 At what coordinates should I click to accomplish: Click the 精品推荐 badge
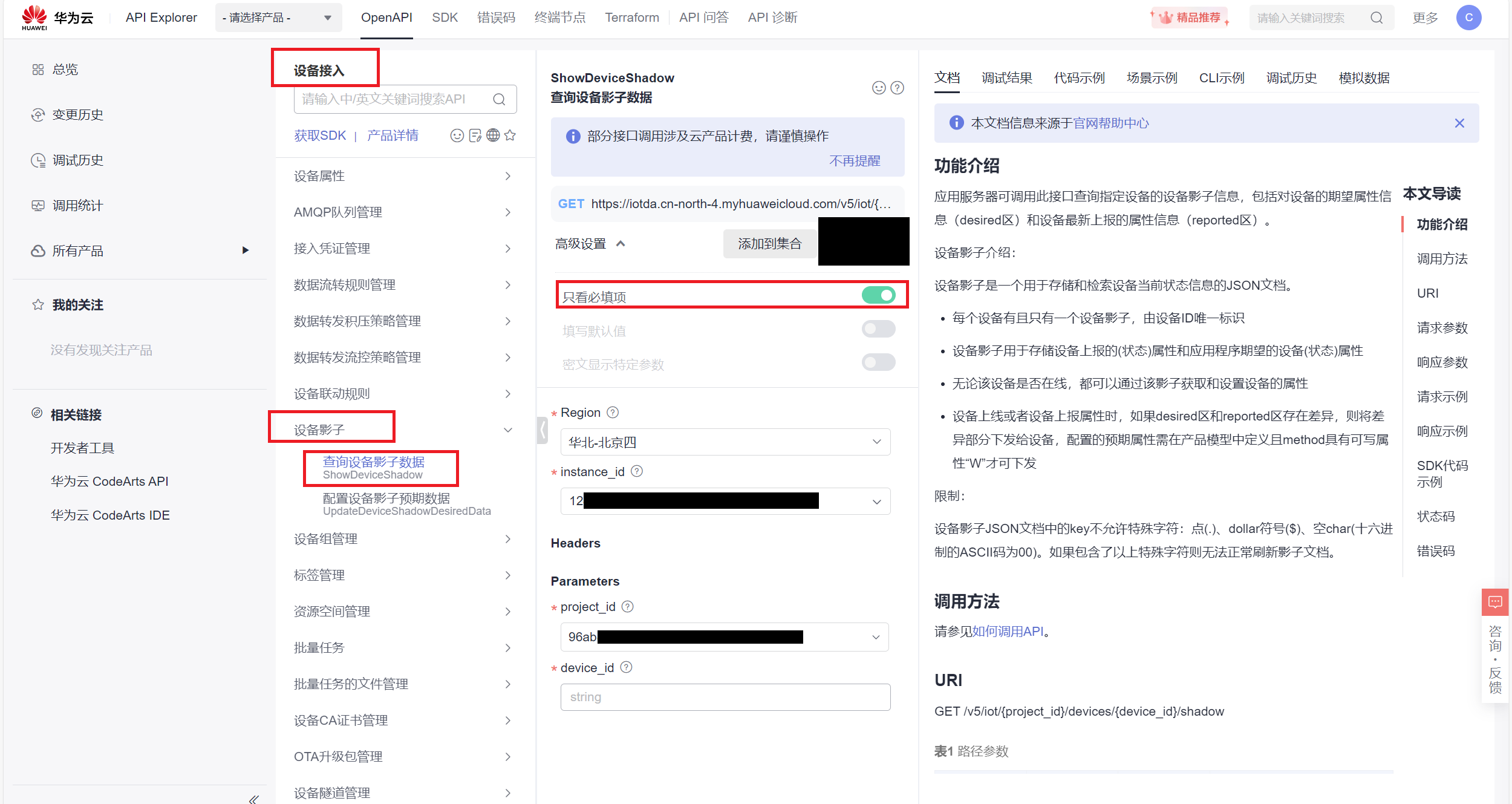[1190, 18]
